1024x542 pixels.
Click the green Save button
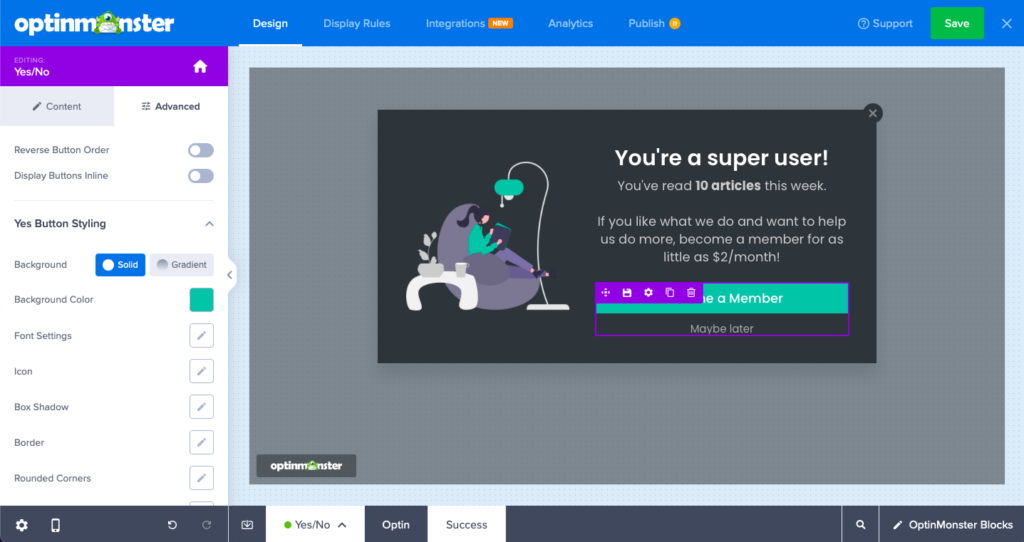point(957,24)
